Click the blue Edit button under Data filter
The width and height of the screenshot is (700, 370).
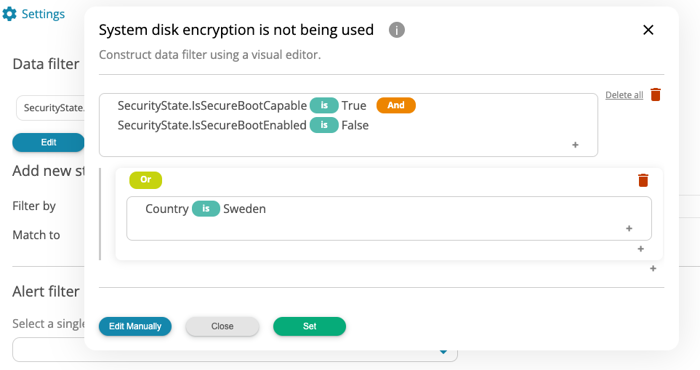[x=48, y=142]
